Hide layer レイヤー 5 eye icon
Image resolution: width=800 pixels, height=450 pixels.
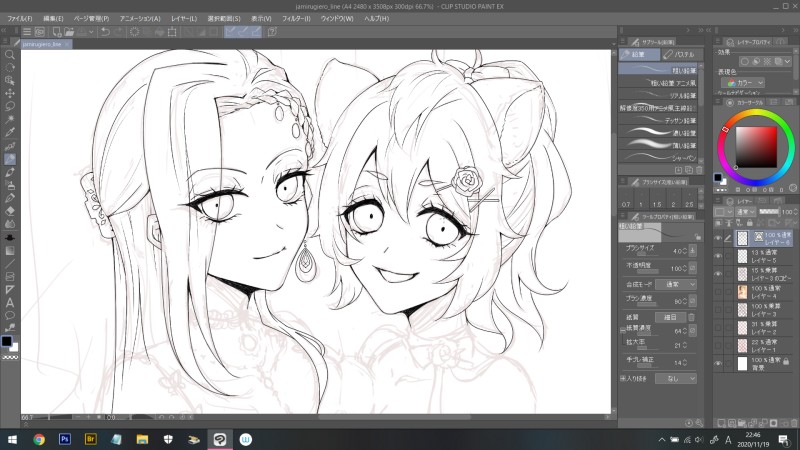point(718,256)
